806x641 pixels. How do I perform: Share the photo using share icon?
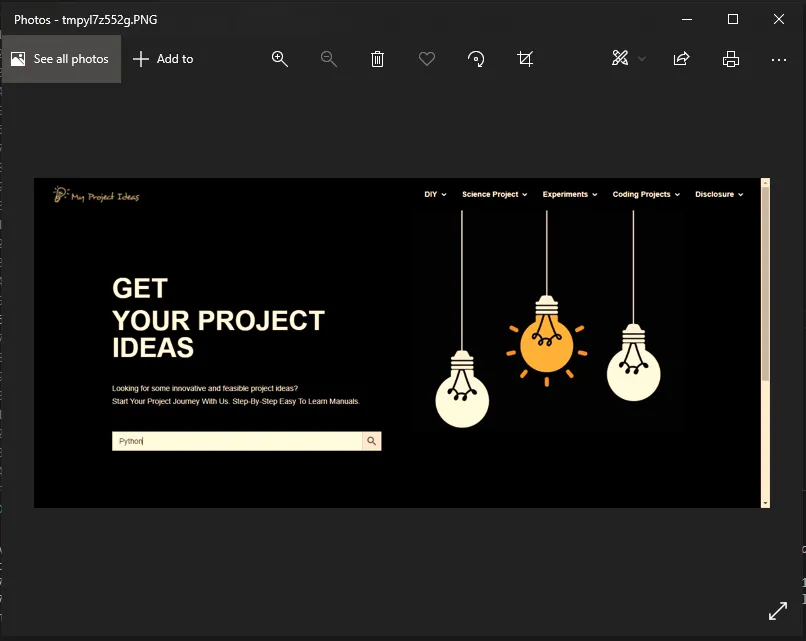click(681, 59)
